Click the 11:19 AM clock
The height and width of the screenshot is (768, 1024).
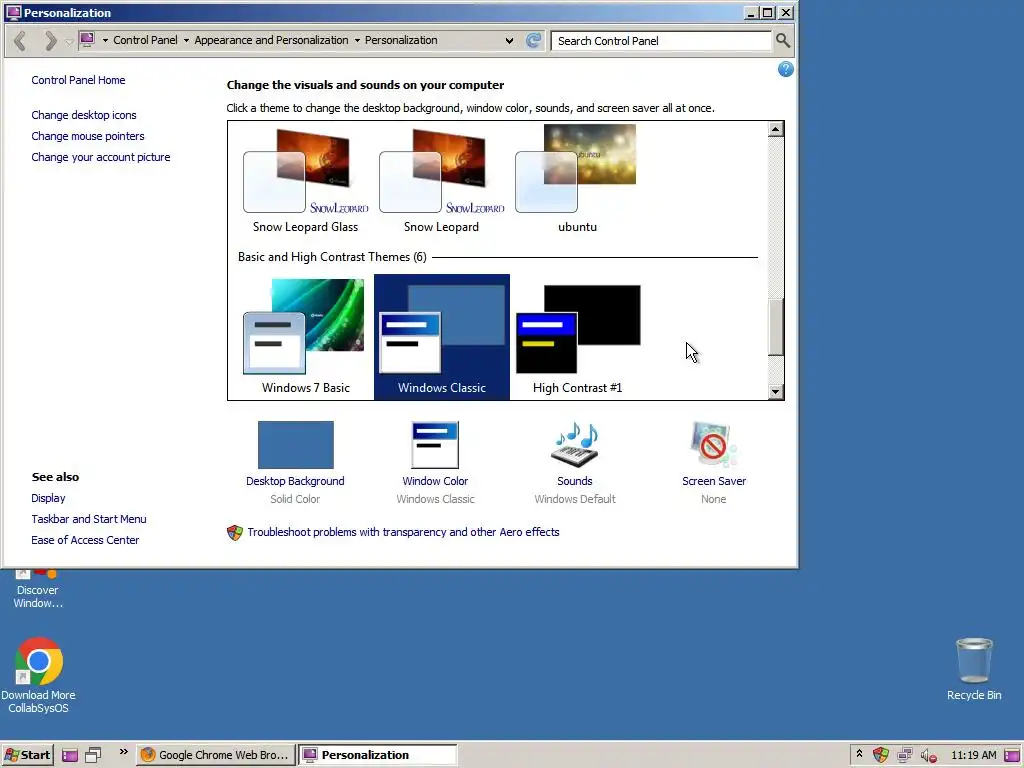click(x=974, y=755)
